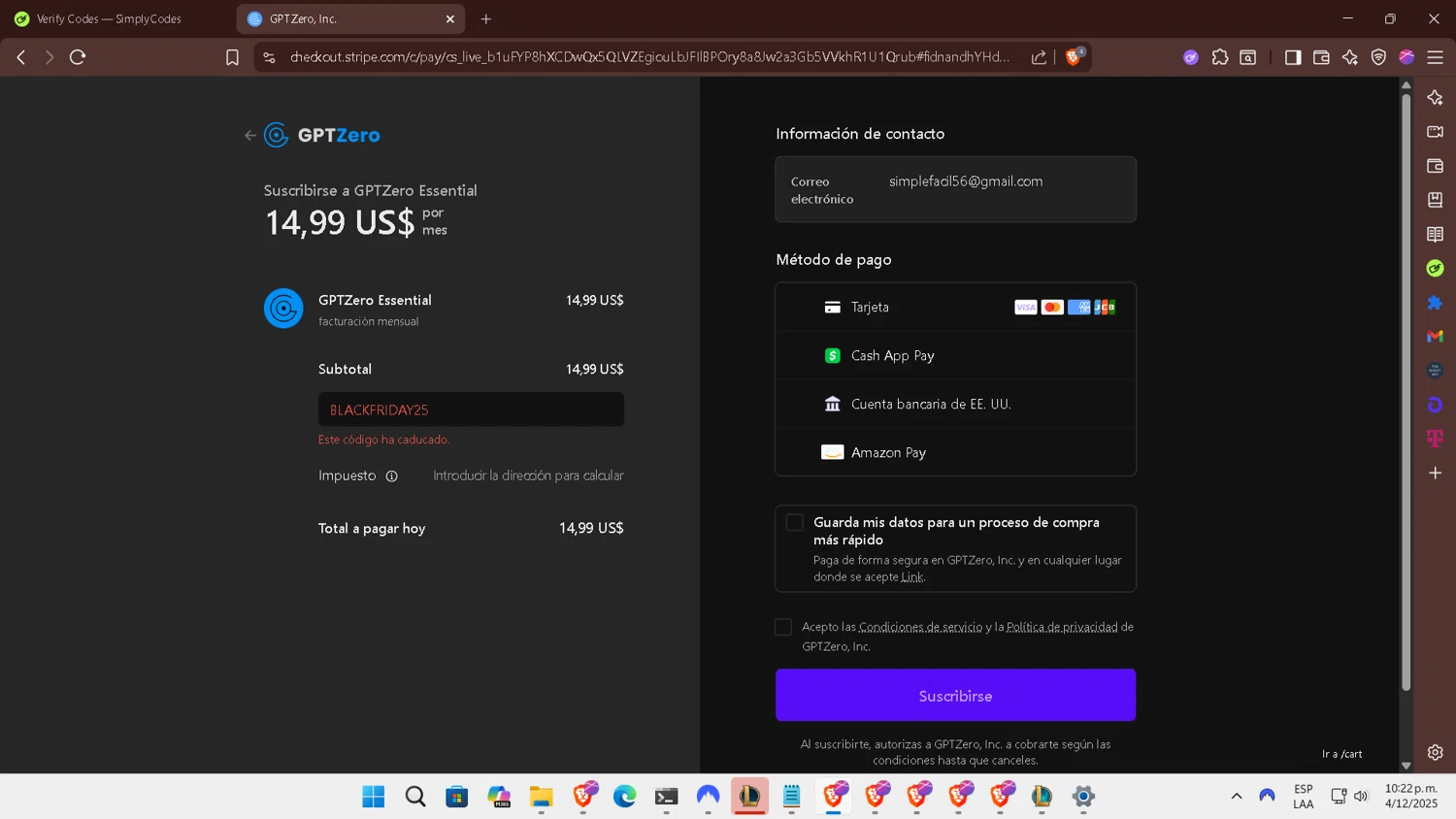Open Notepad from taskbar

tap(791, 797)
